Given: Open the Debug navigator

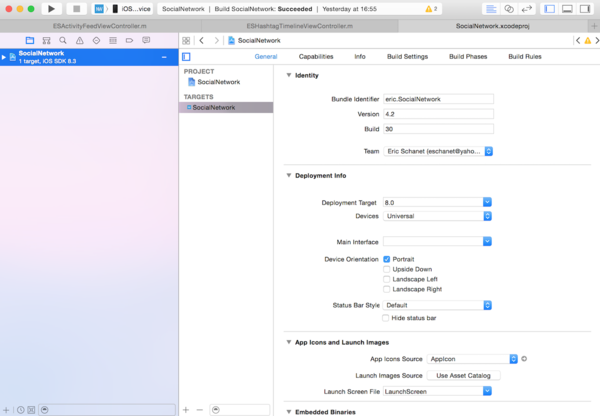Looking at the screenshot, I should pyautogui.click(x=113, y=40).
